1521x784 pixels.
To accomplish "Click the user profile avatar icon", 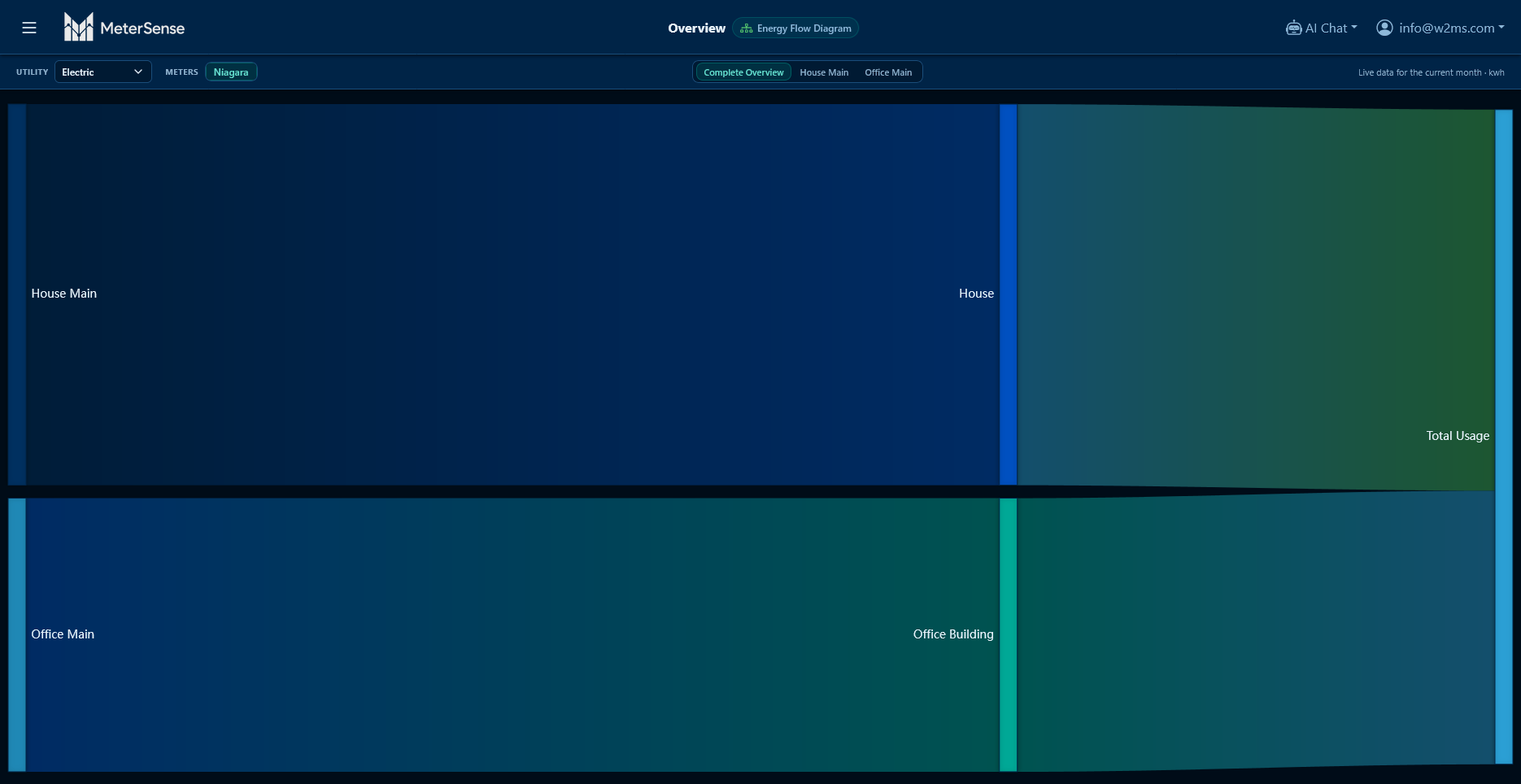I will [x=1384, y=28].
